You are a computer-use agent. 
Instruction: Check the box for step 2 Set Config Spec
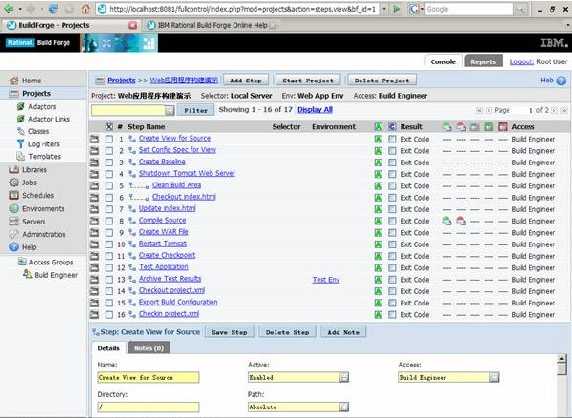coord(109,151)
